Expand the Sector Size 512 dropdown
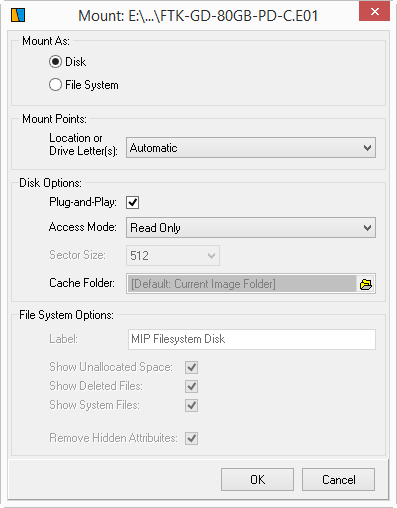 pyautogui.click(x=173, y=256)
